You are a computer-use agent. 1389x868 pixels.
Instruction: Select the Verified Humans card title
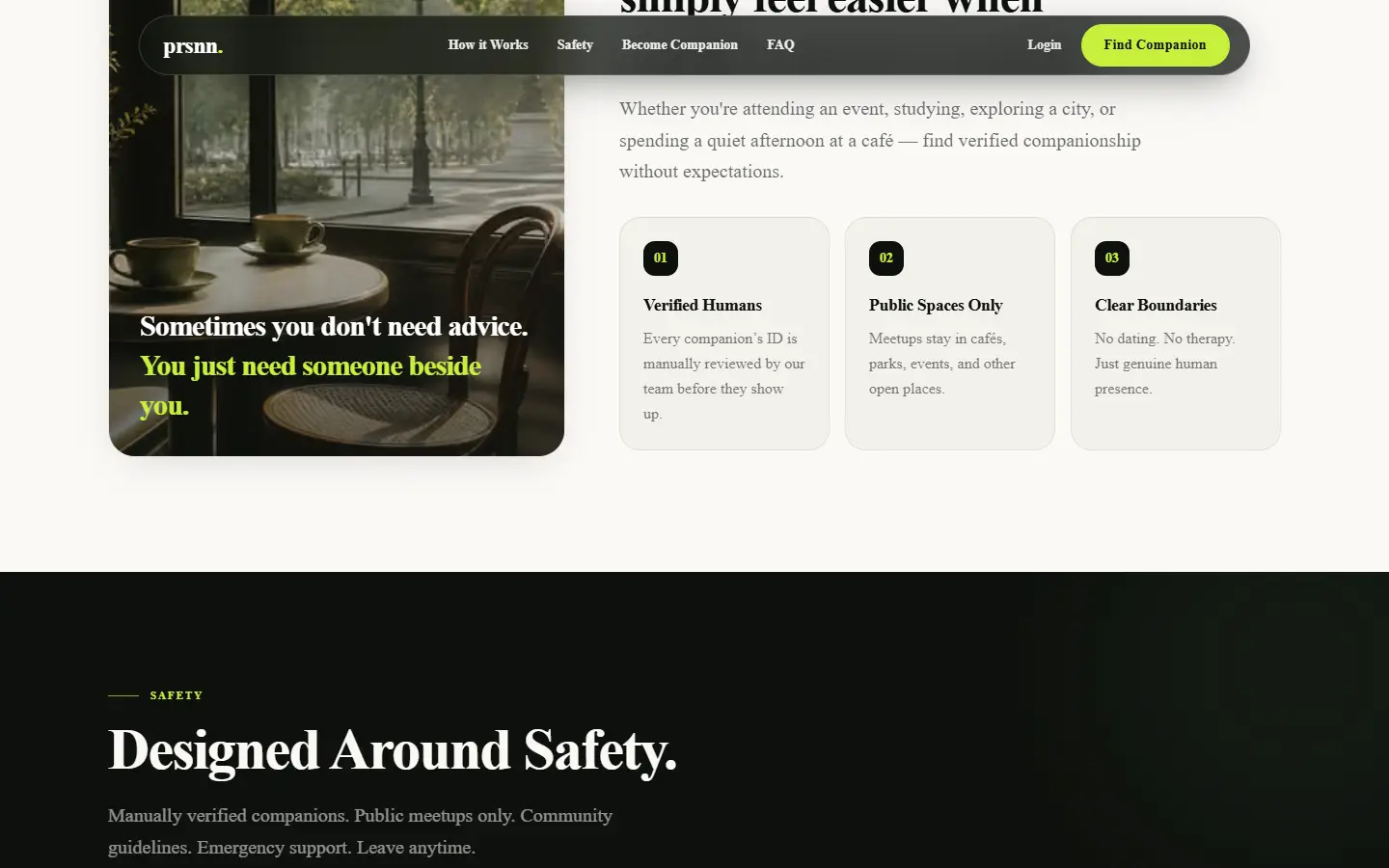pyautogui.click(x=702, y=305)
